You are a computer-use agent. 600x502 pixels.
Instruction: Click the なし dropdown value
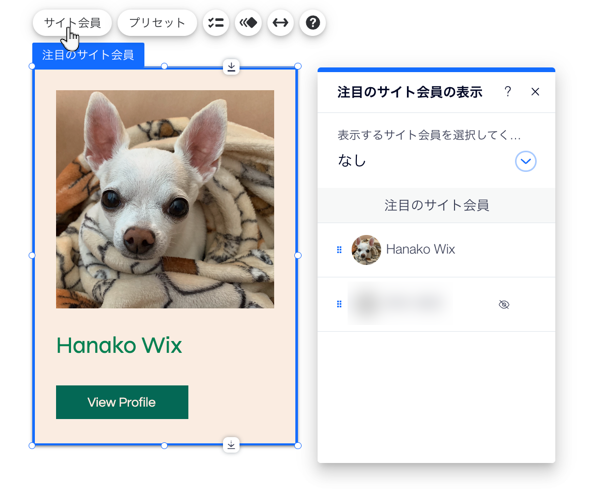352,161
